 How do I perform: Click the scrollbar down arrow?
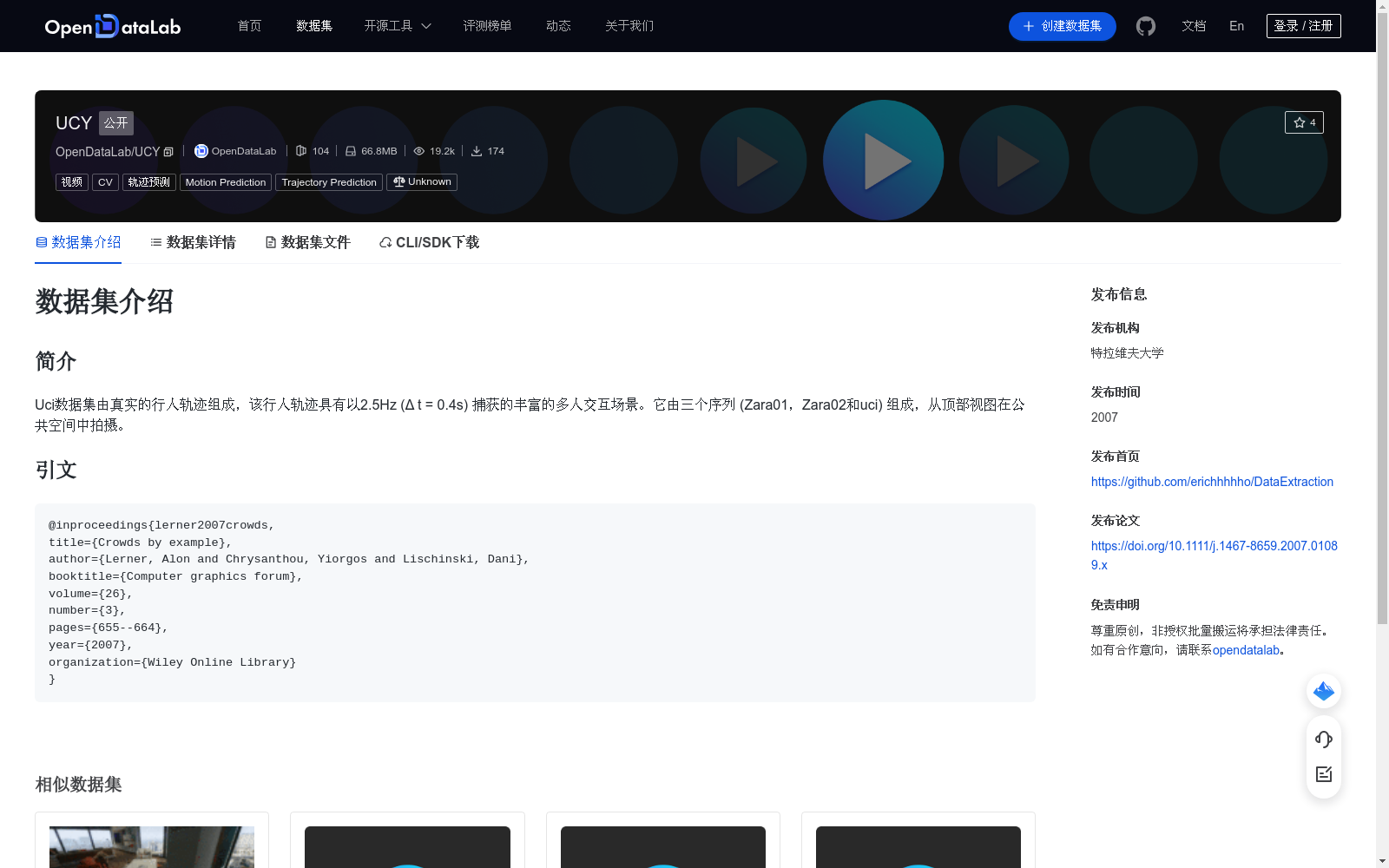[1382, 861]
